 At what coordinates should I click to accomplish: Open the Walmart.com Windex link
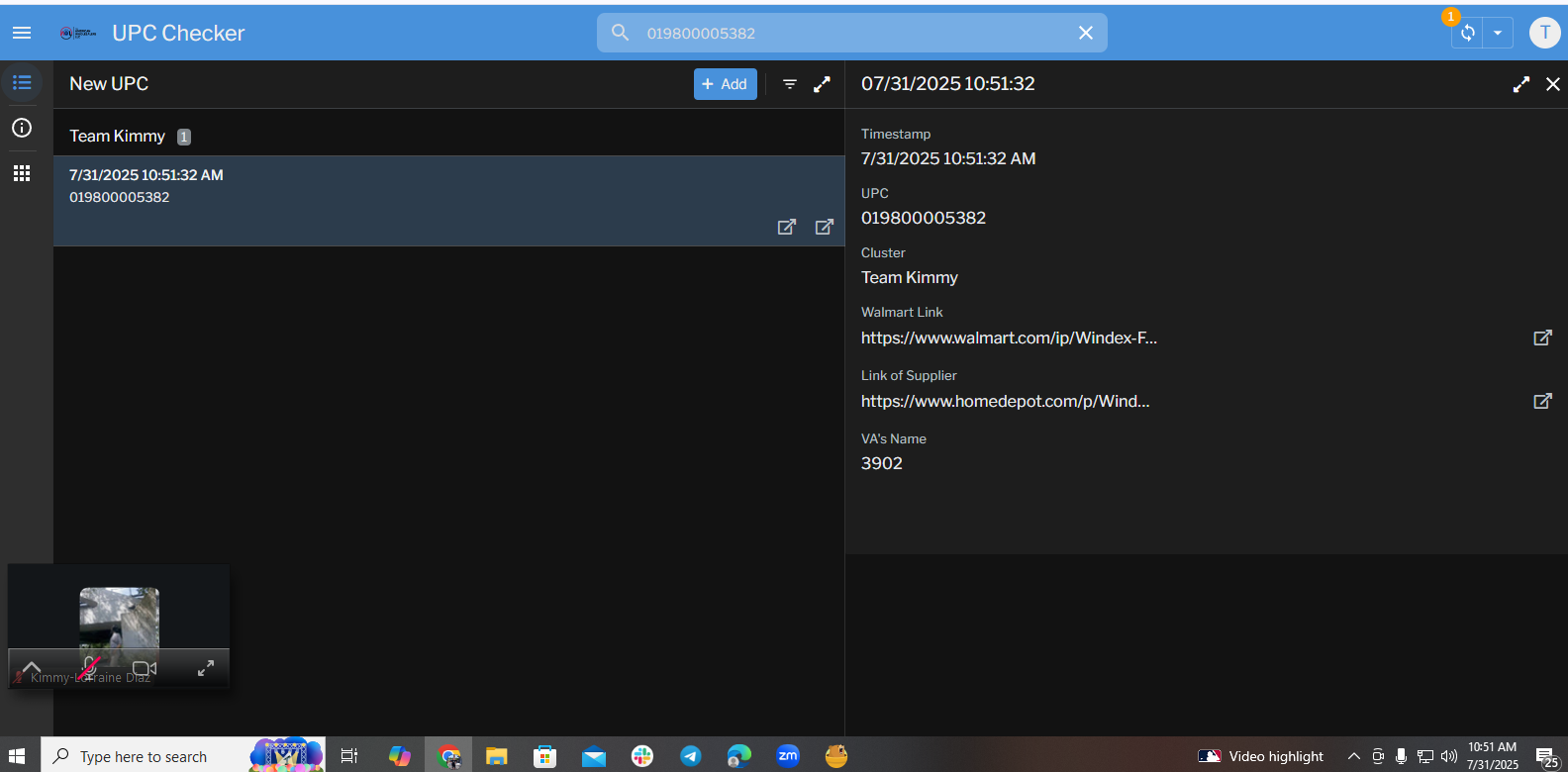pos(1008,338)
